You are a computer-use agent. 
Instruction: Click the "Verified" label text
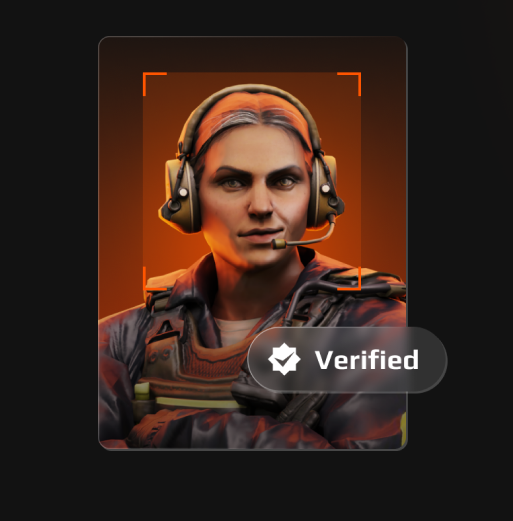click(367, 360)
